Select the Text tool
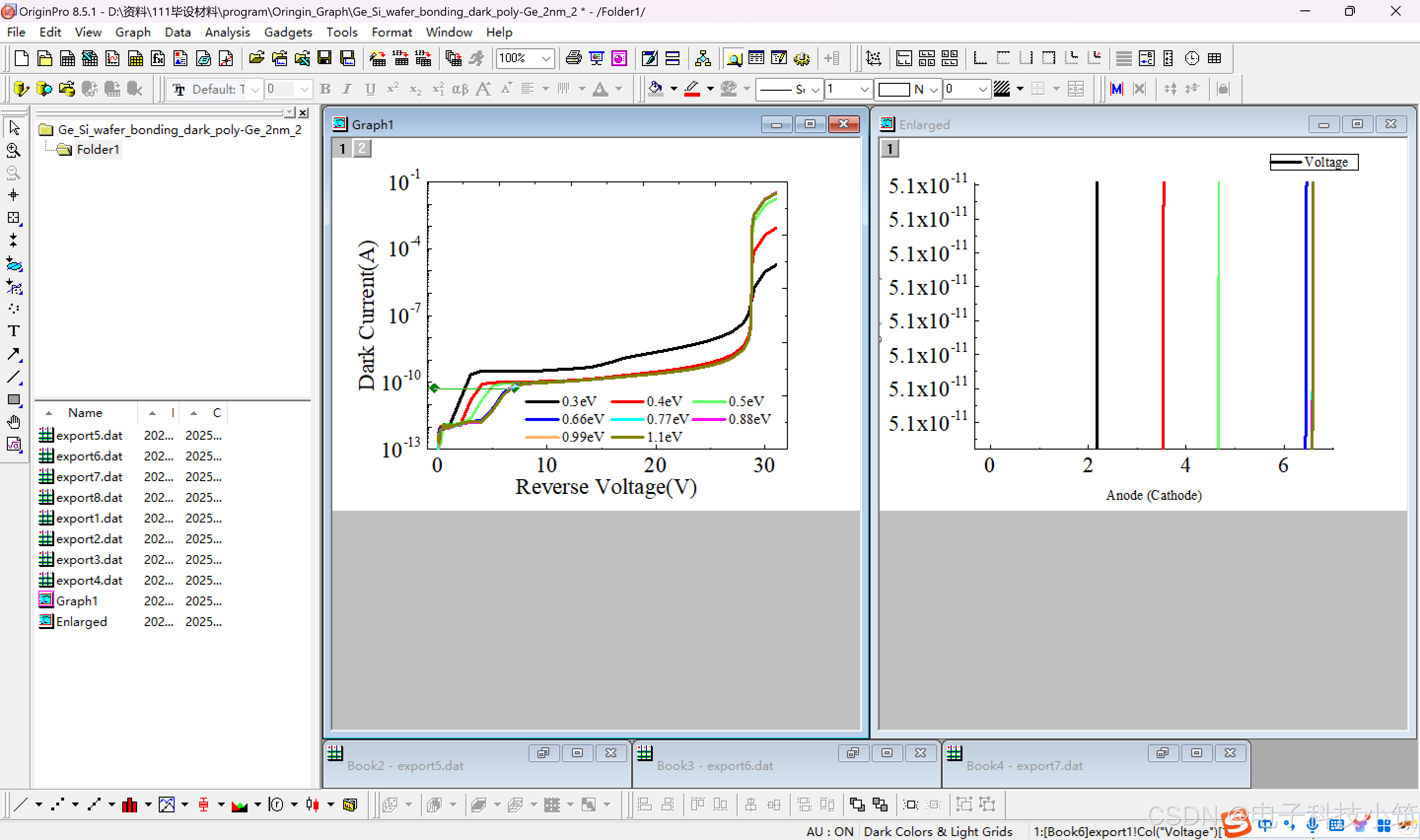 coord(14,331)
